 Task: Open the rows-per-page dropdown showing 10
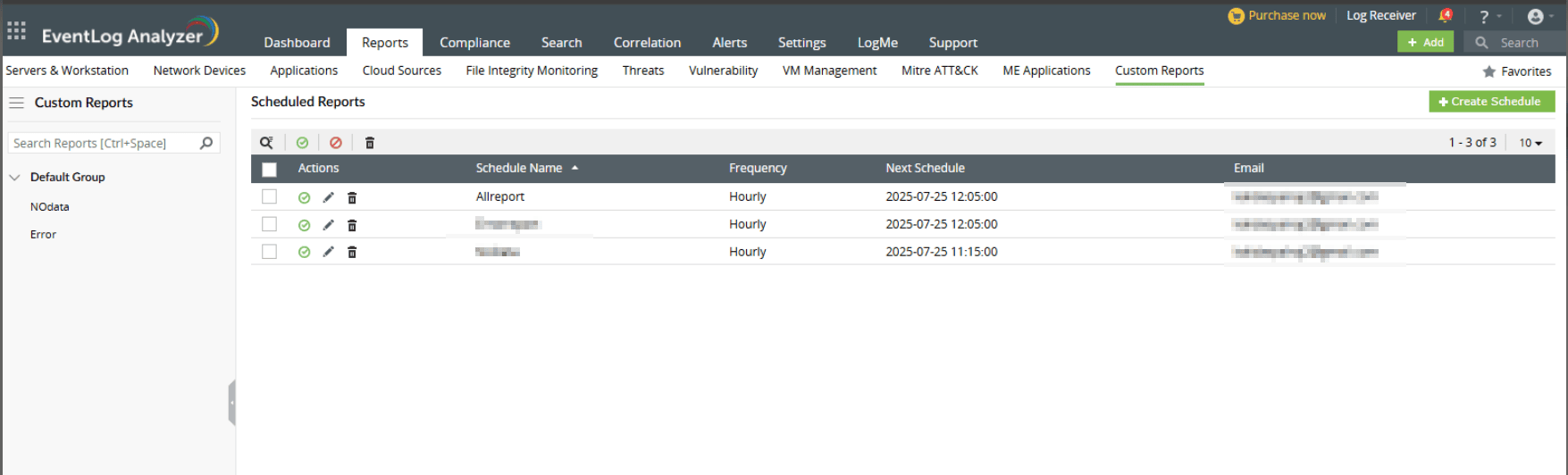1530,143
